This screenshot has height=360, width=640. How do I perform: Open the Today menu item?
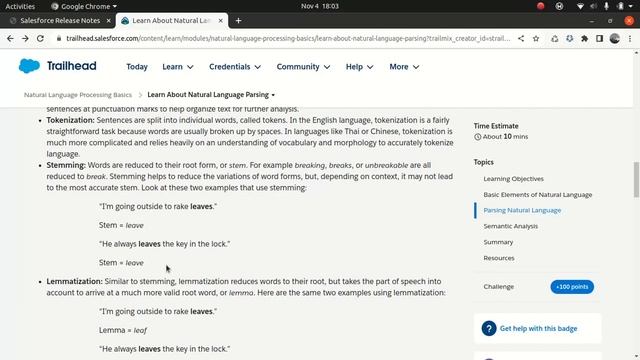pyautogui.click(x=137, y=67)
